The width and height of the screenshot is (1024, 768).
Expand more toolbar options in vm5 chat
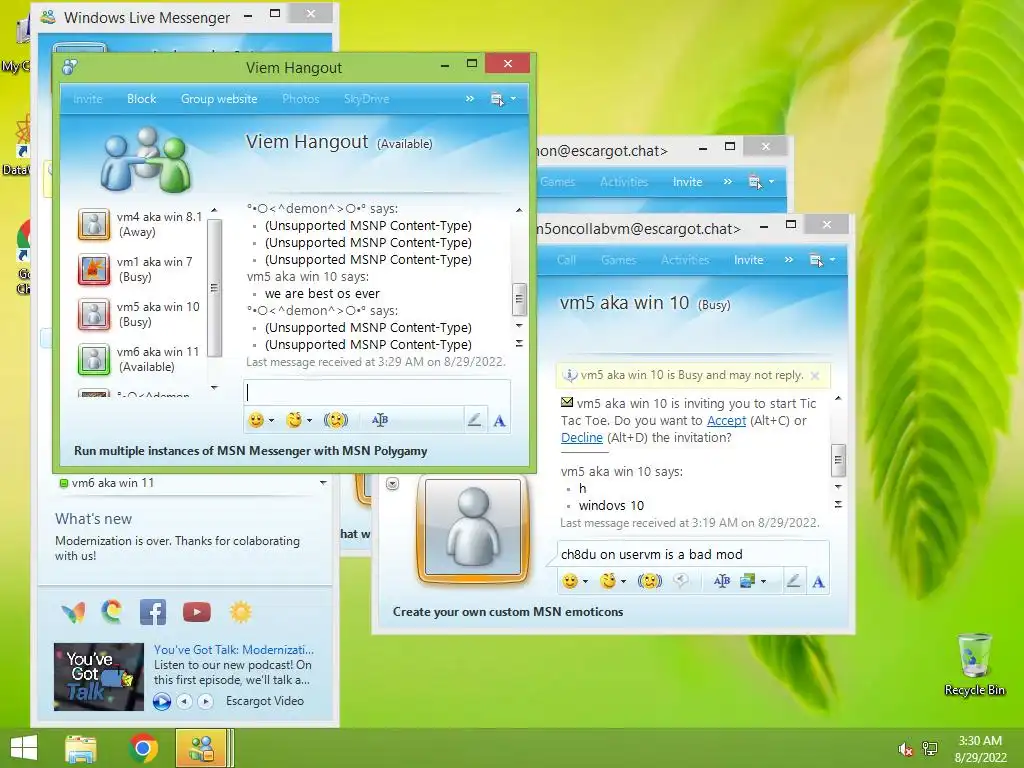coord(789,260)
